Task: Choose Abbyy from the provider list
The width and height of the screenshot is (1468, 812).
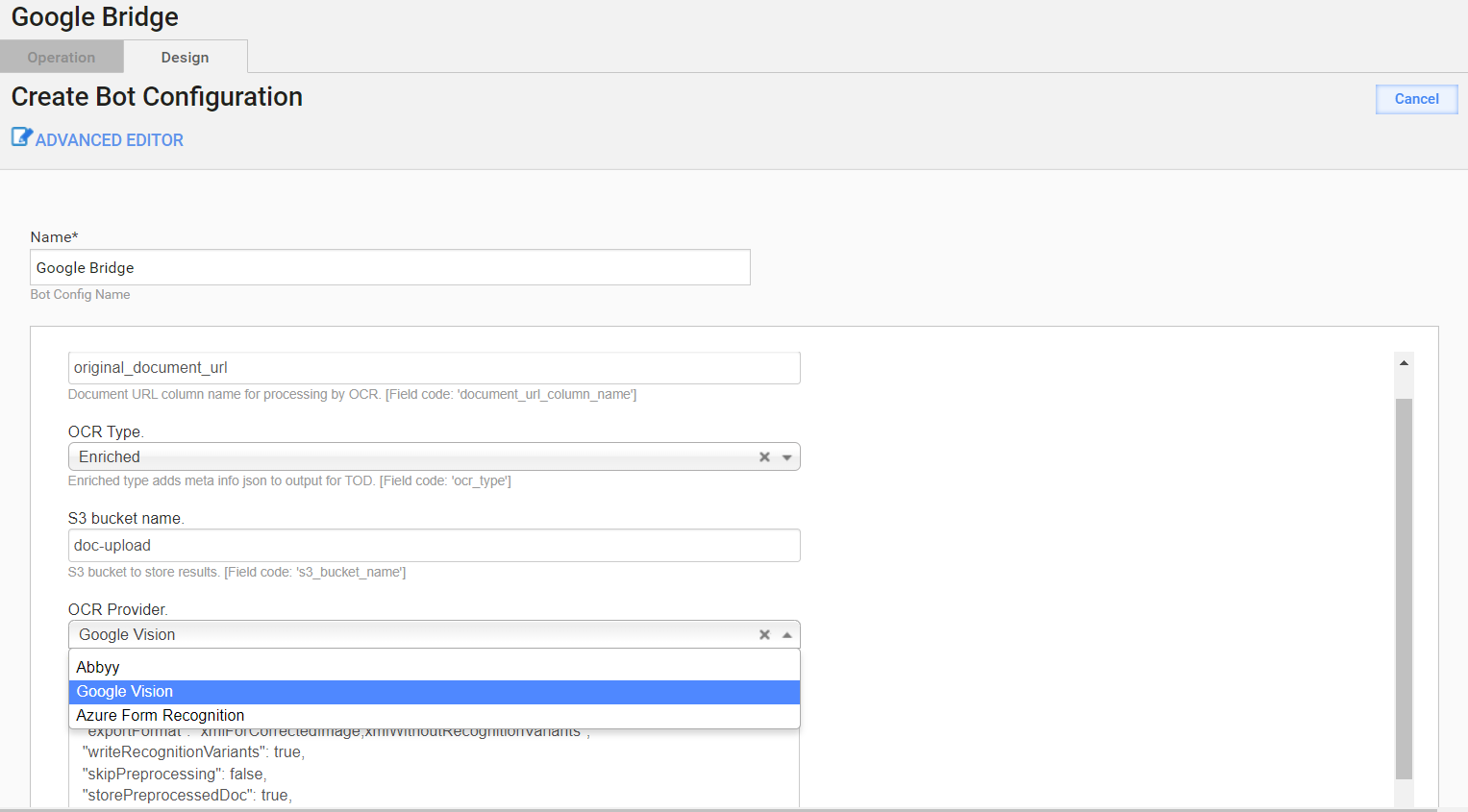Action: [x=435, y=667]
